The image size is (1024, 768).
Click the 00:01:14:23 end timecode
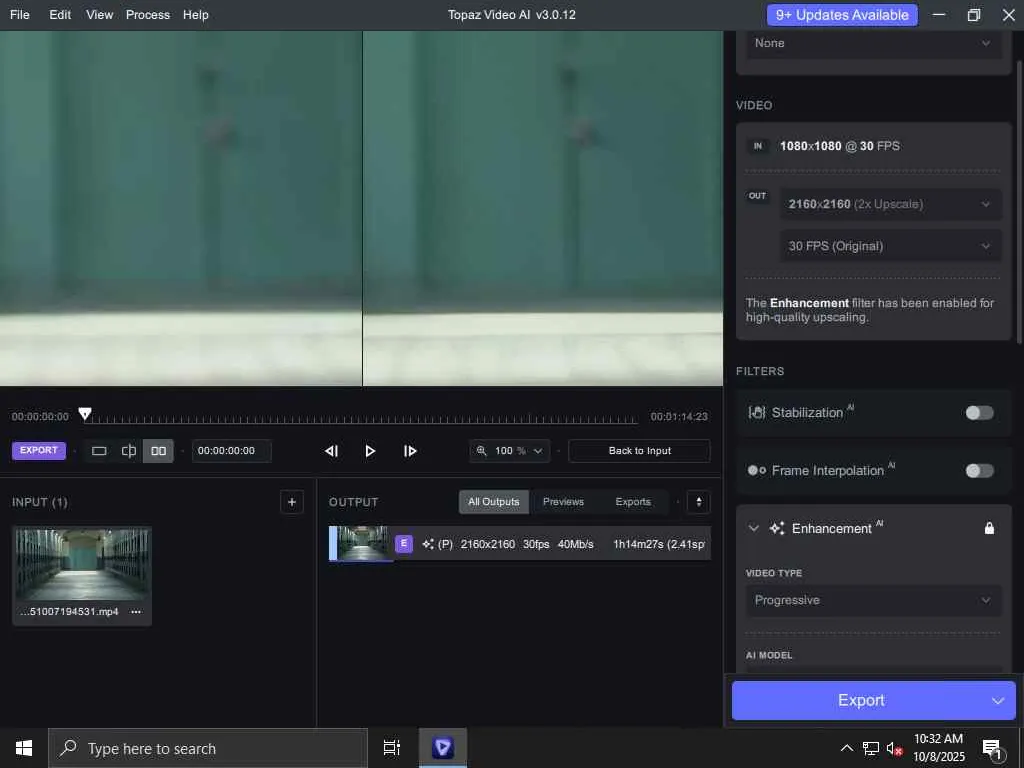click(679, 417)
